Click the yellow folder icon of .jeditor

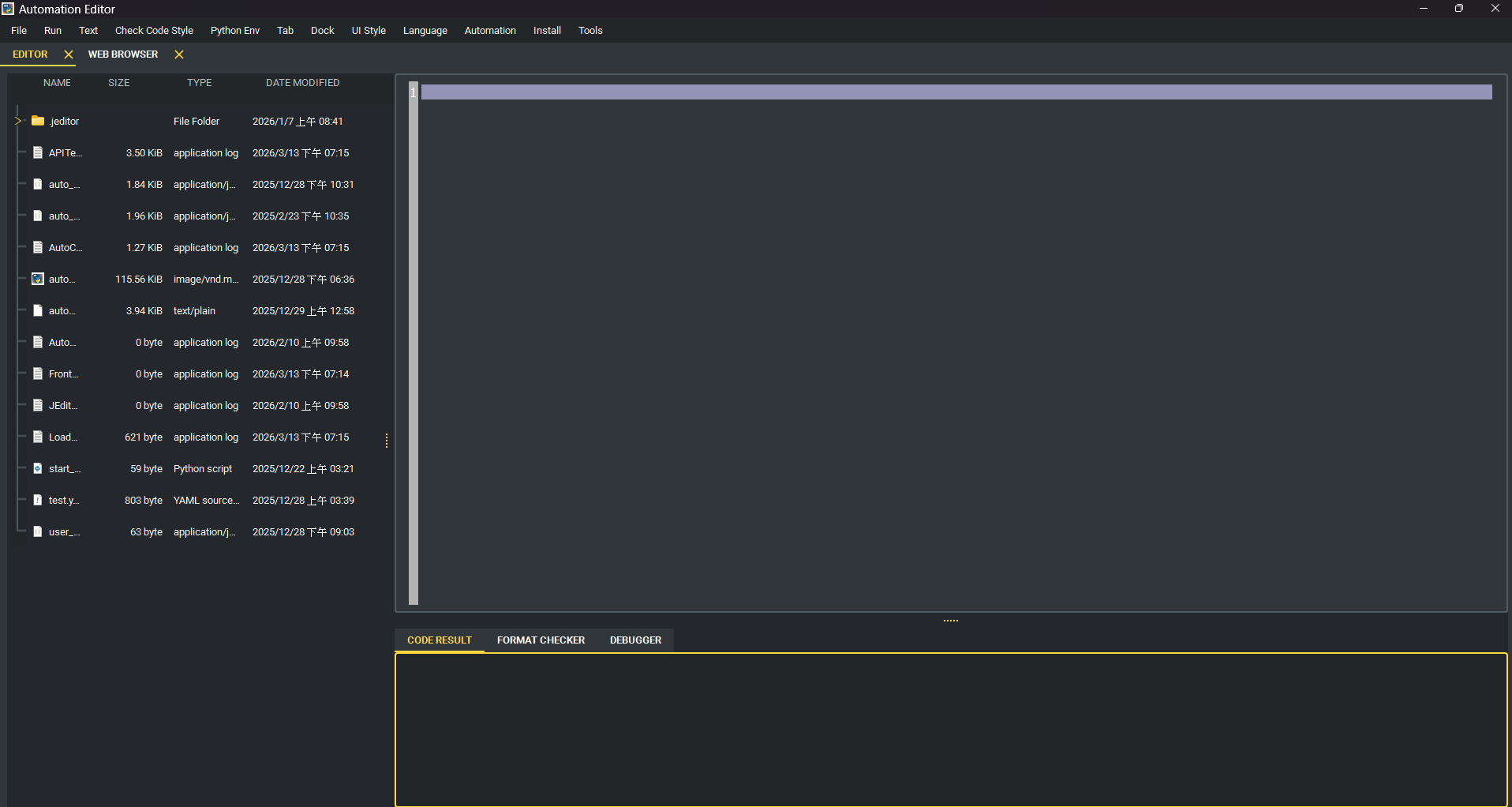pyautogui.click(x=37, y=120)
